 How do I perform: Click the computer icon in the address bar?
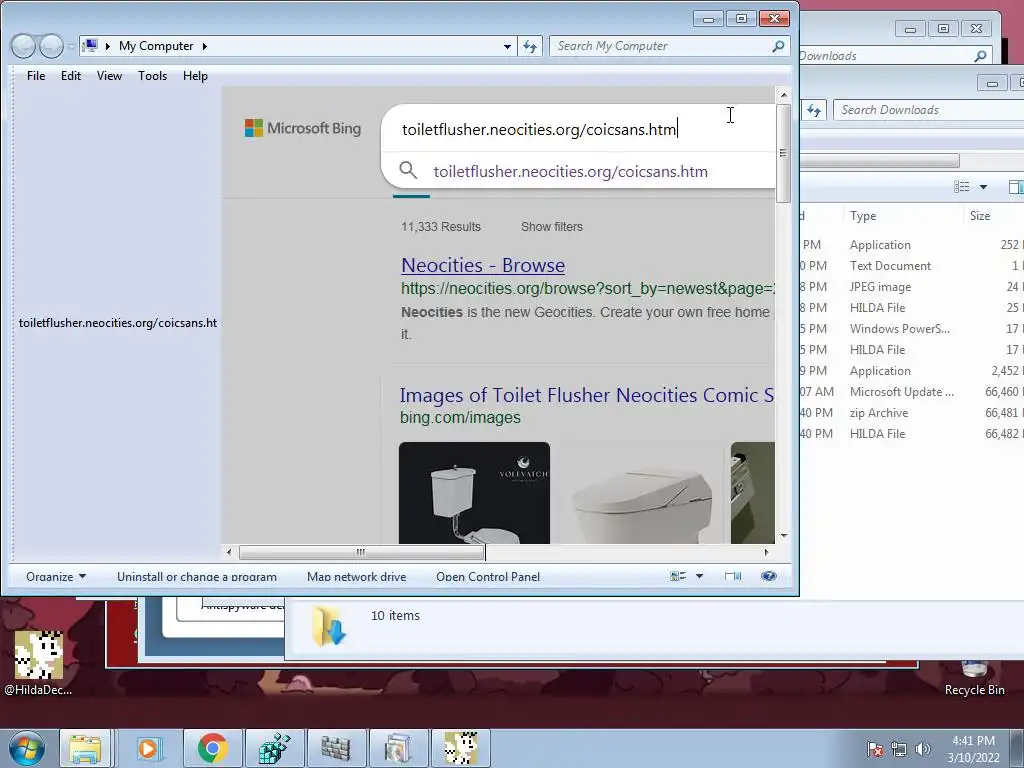click(x=91, y=46)
